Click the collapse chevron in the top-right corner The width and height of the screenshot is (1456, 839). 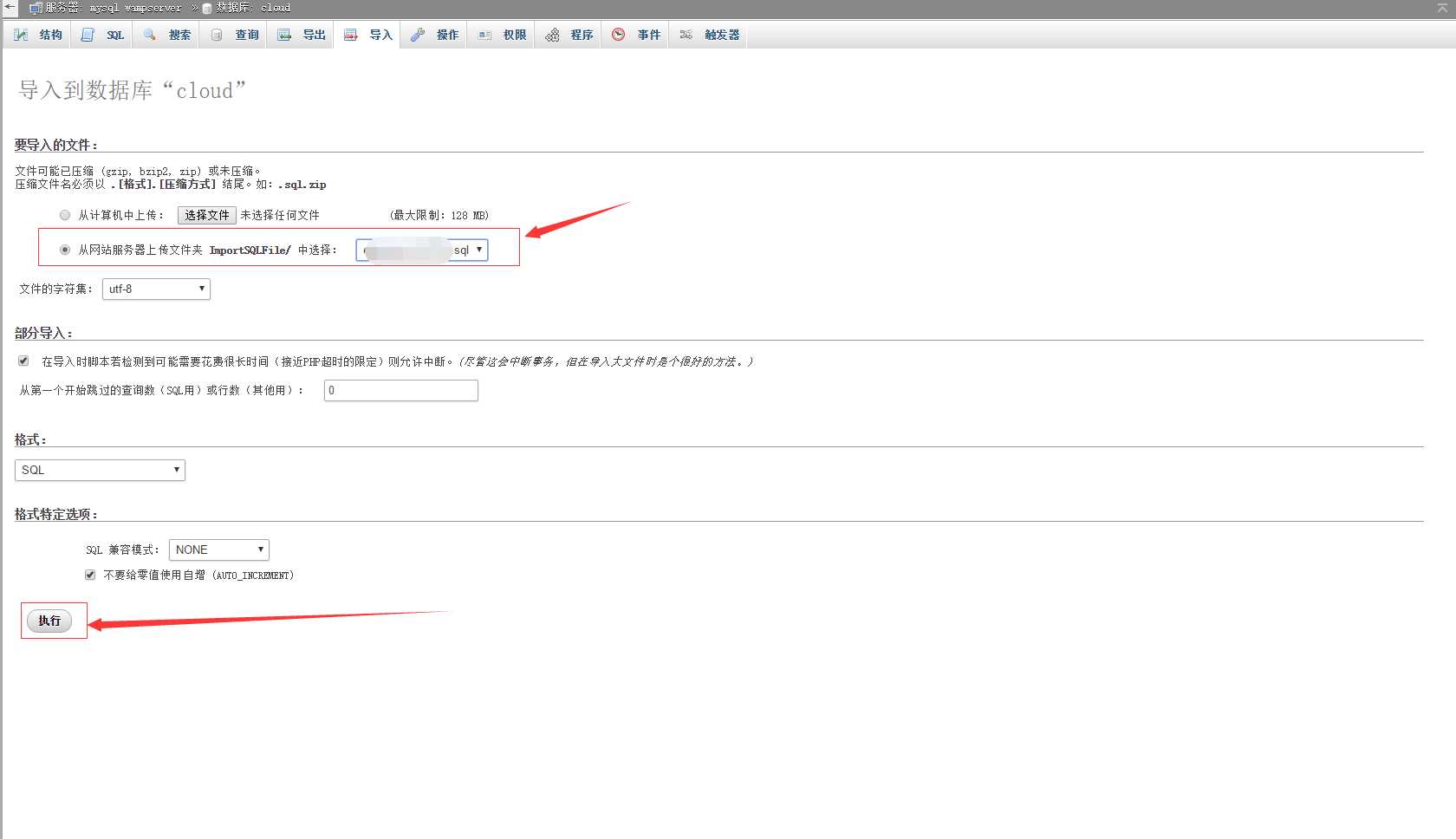(x=1443, y=7)
